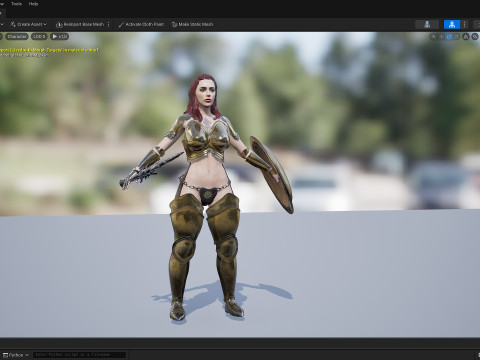
Task: Select the blue Skeletal Mesh mode icon
Action: [452, 24]
